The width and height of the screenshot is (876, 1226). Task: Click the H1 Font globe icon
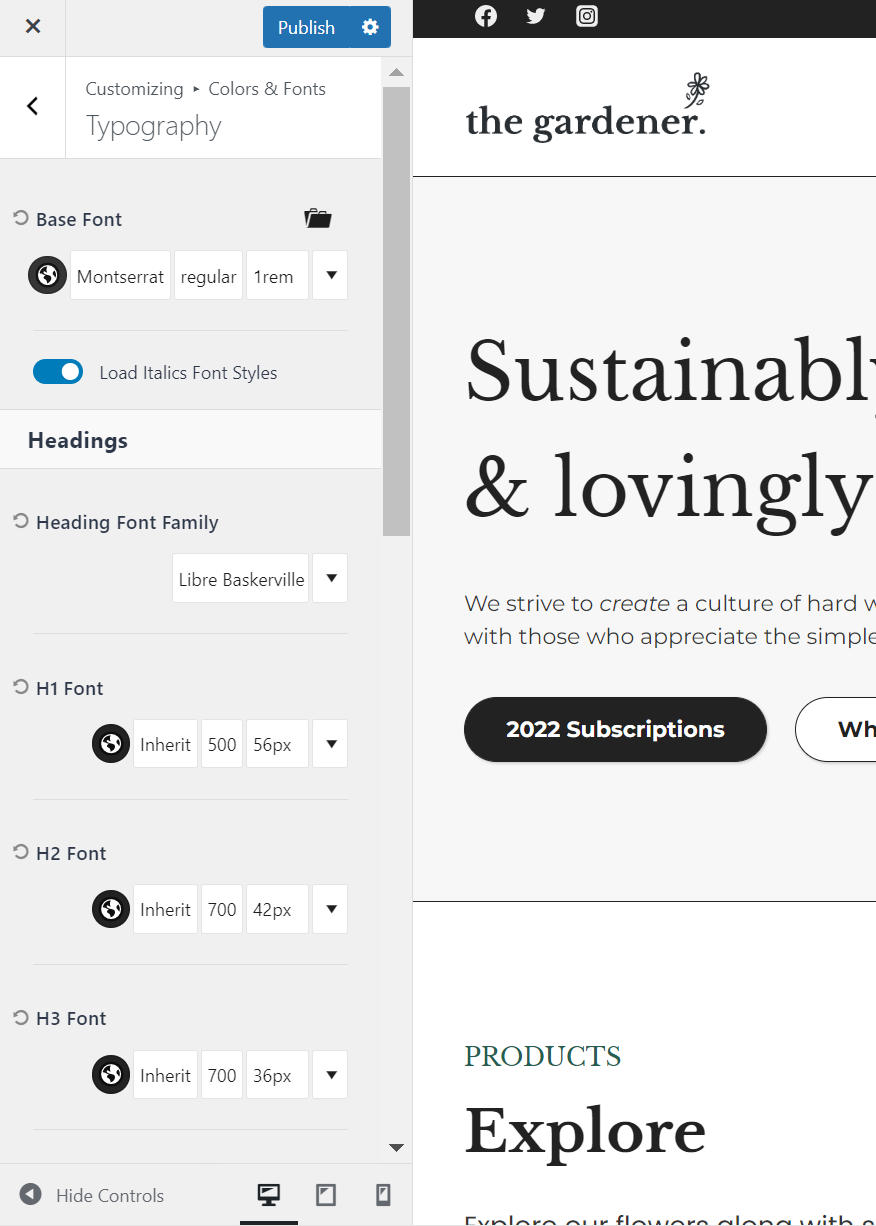tap(111, 744)
